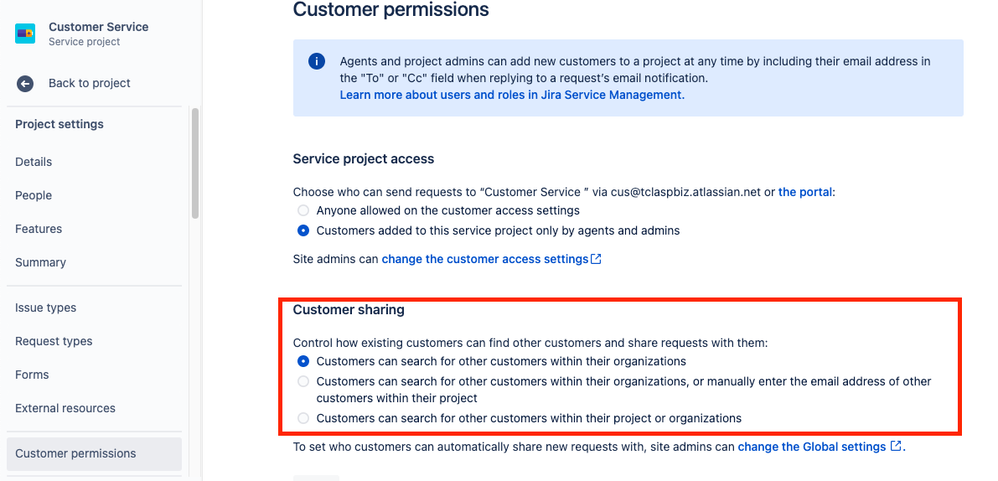Choose search within their organizations only option
Image resolution: width=998 pixels, height=481 pixels.
point(304,361)
